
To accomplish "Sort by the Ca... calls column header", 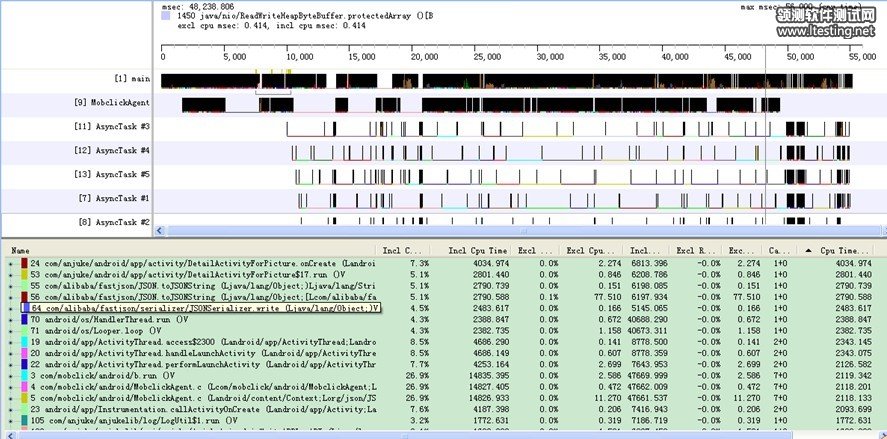I will click(779, 251).
